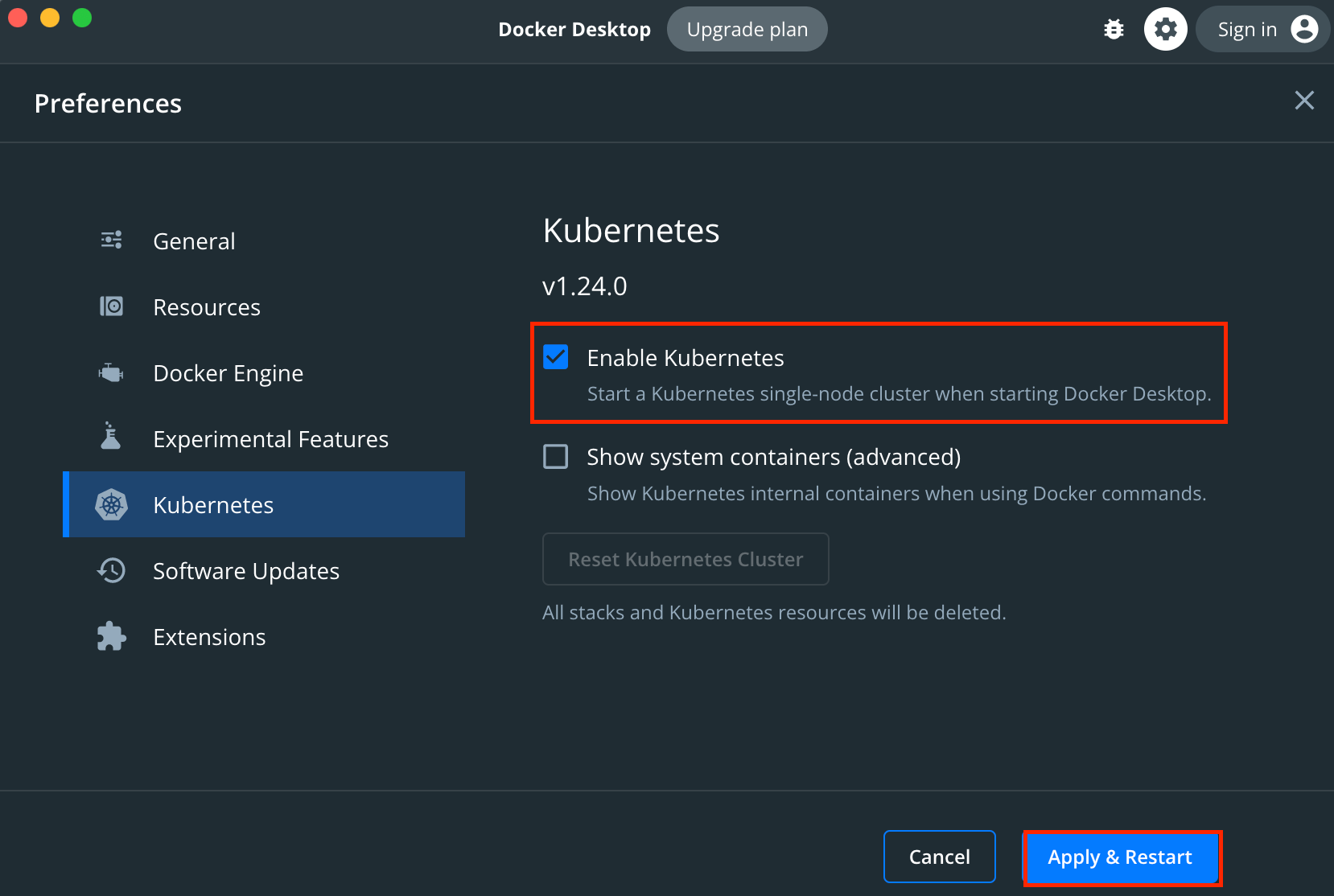Uncheck the Enable Kubernetes checkbox
Screen dimensions: 1334x896
point(555,357)
